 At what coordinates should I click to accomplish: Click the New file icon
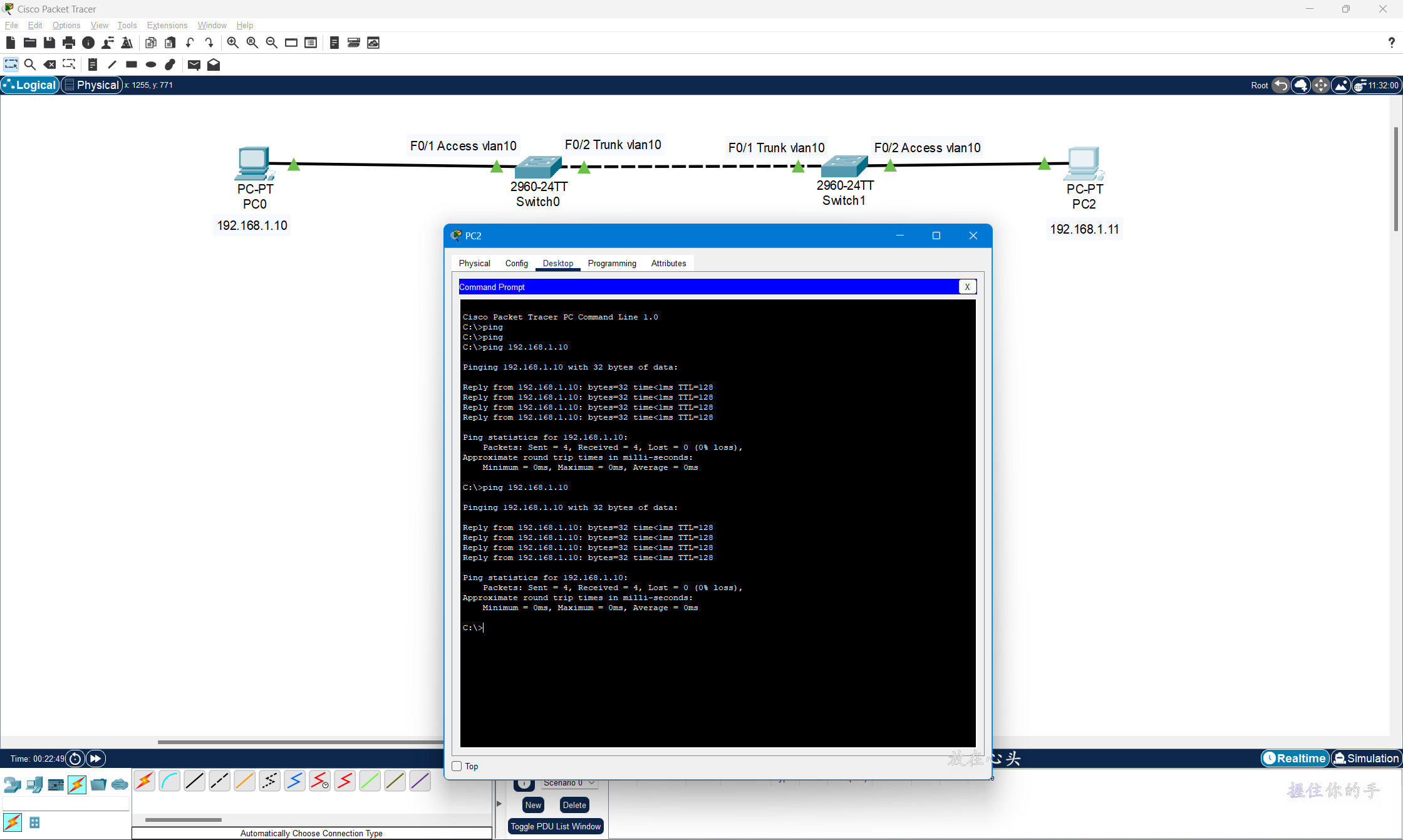(x=10, y=43)
